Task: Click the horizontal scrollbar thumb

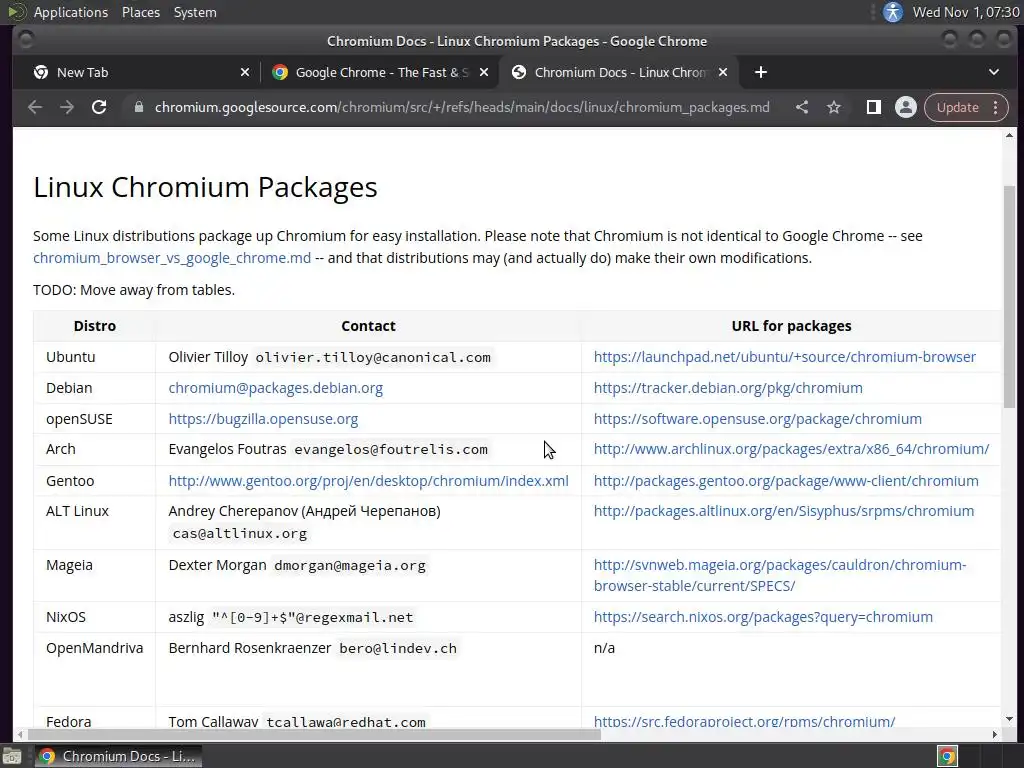Action: point(312,735)
